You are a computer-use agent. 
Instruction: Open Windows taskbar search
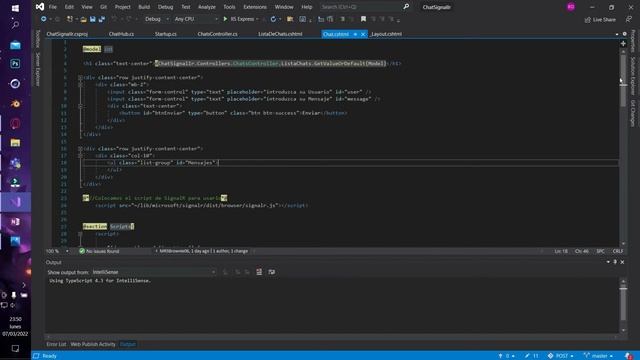15,25
